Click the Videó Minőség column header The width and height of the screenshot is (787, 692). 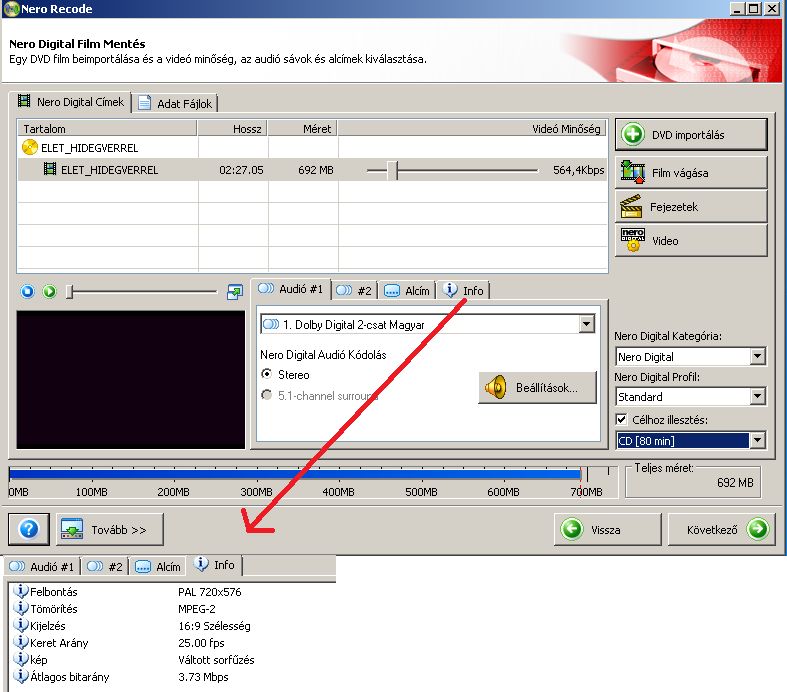[472, 129]
